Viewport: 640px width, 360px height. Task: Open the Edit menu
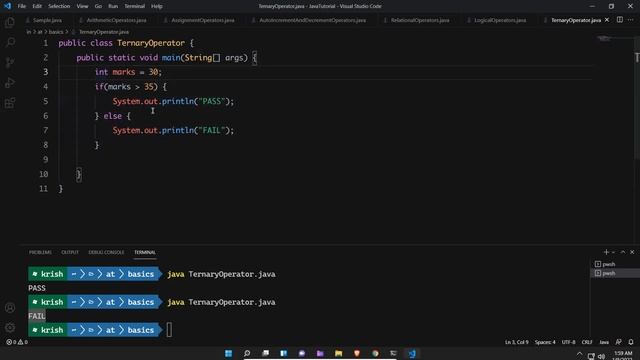tap(37, 6)
